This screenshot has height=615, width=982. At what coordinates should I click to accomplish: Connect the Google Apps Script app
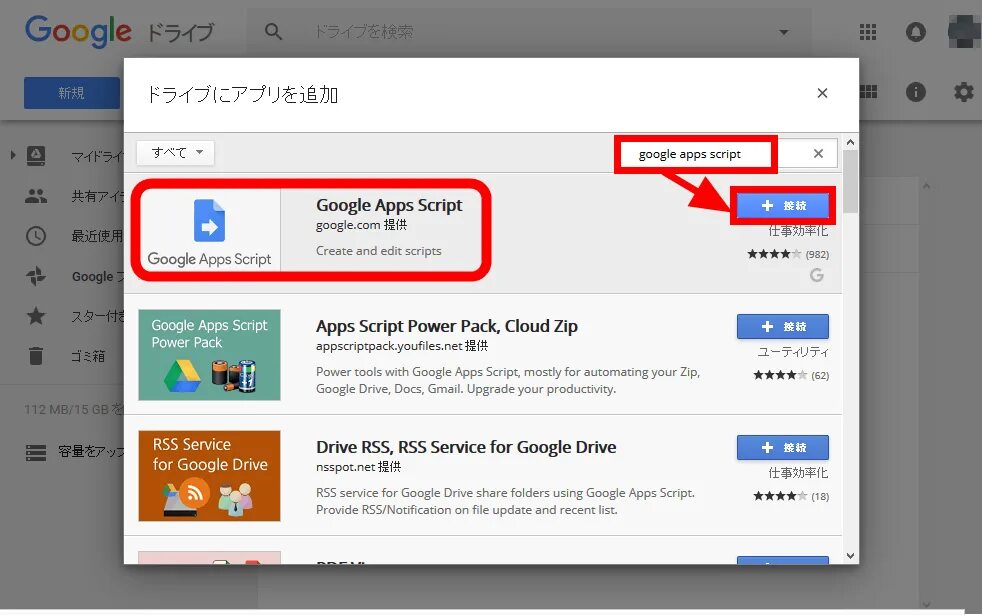tap(782, 205)
